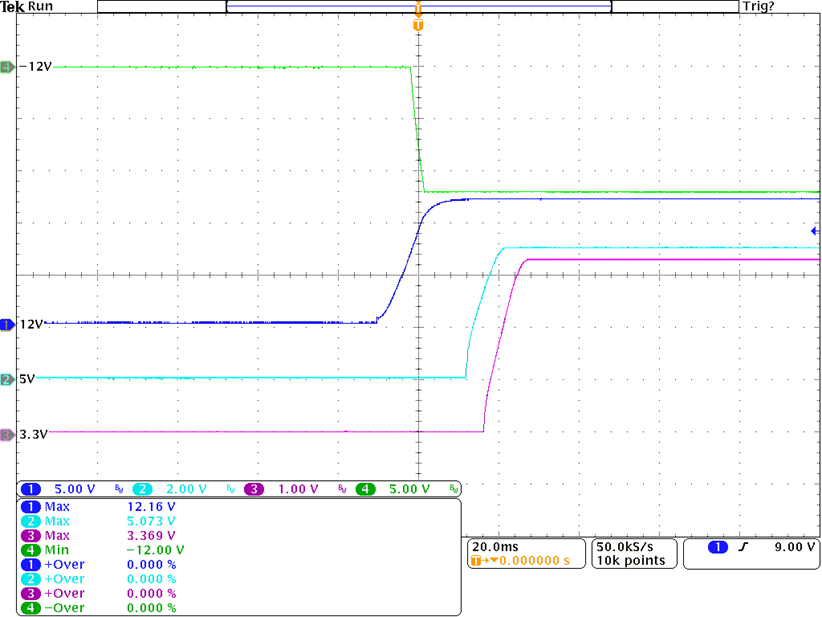
Task: Select the cyan channel 2 marker labeled 5V
Action: tap(7, 379)
